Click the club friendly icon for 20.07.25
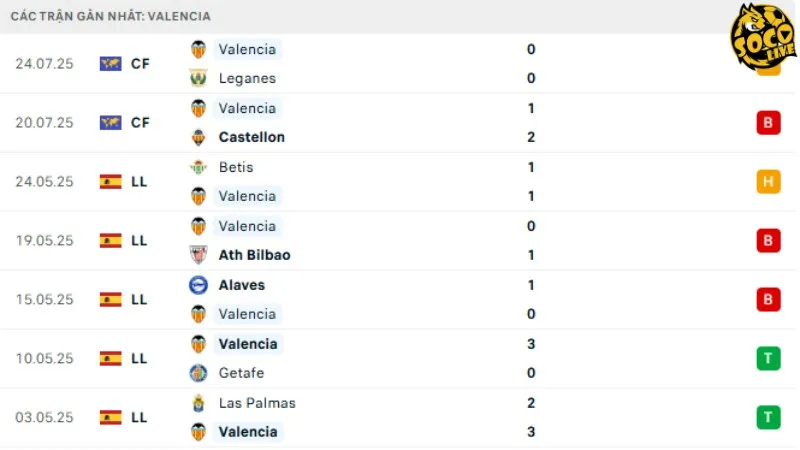The height and width of the screenshot is (450, 800). (x=110, y=123)
